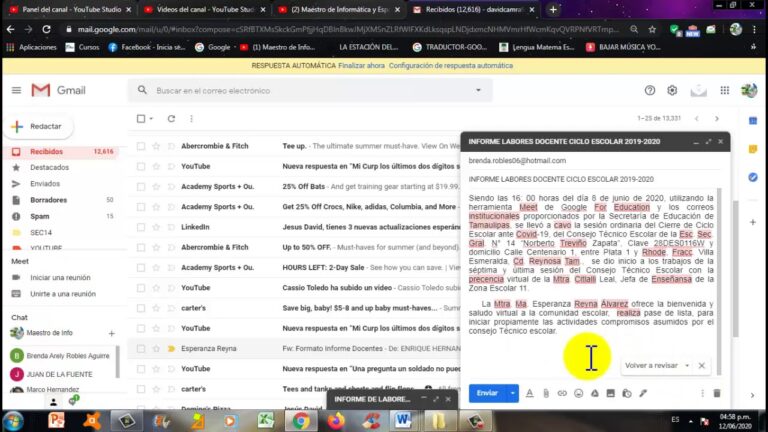Insert a signature with pen icon
This screenshot has width=768, height=432.
coord(643,393)
